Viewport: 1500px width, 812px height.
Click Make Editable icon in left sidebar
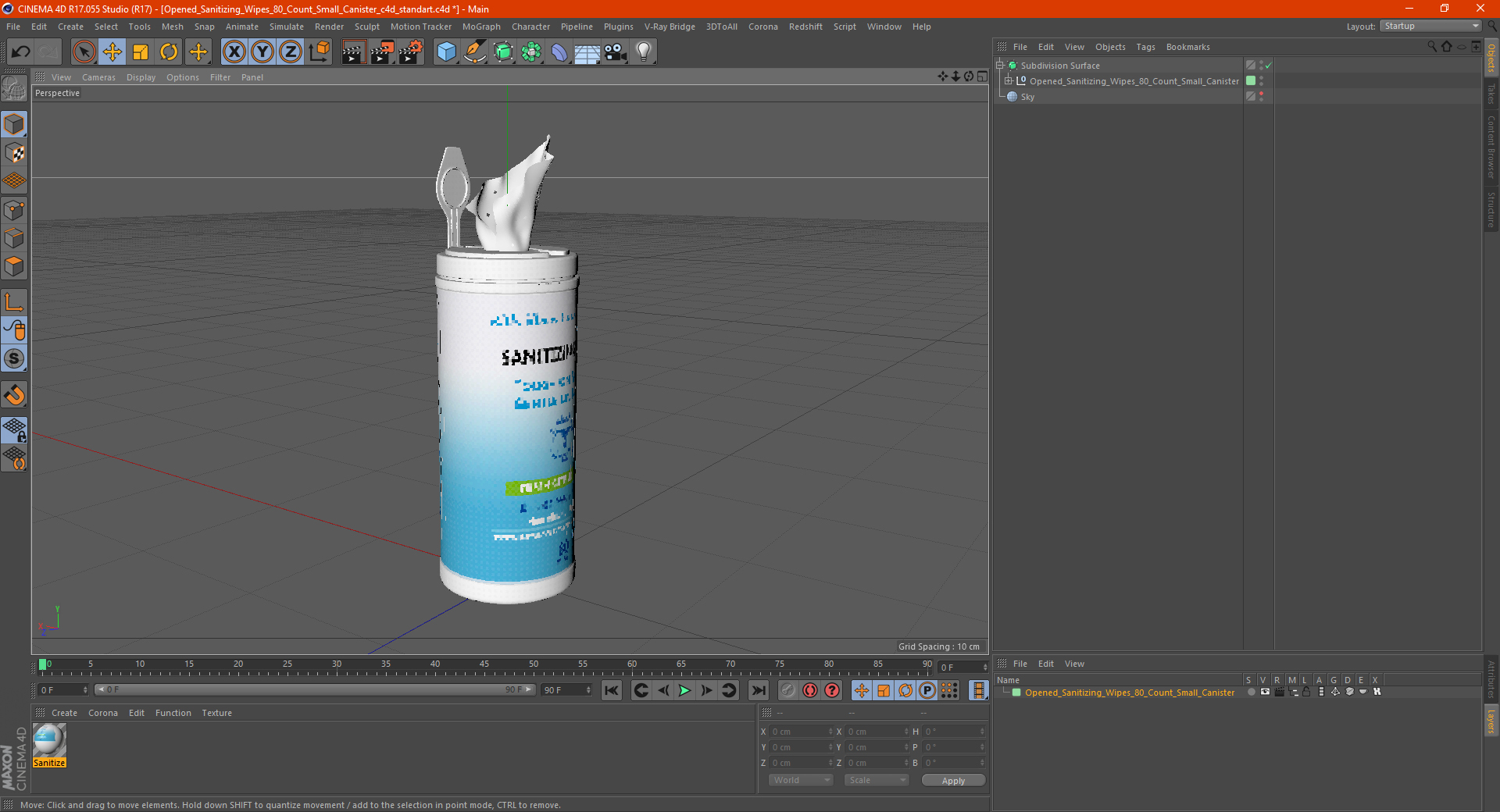[x=14, y=87]
